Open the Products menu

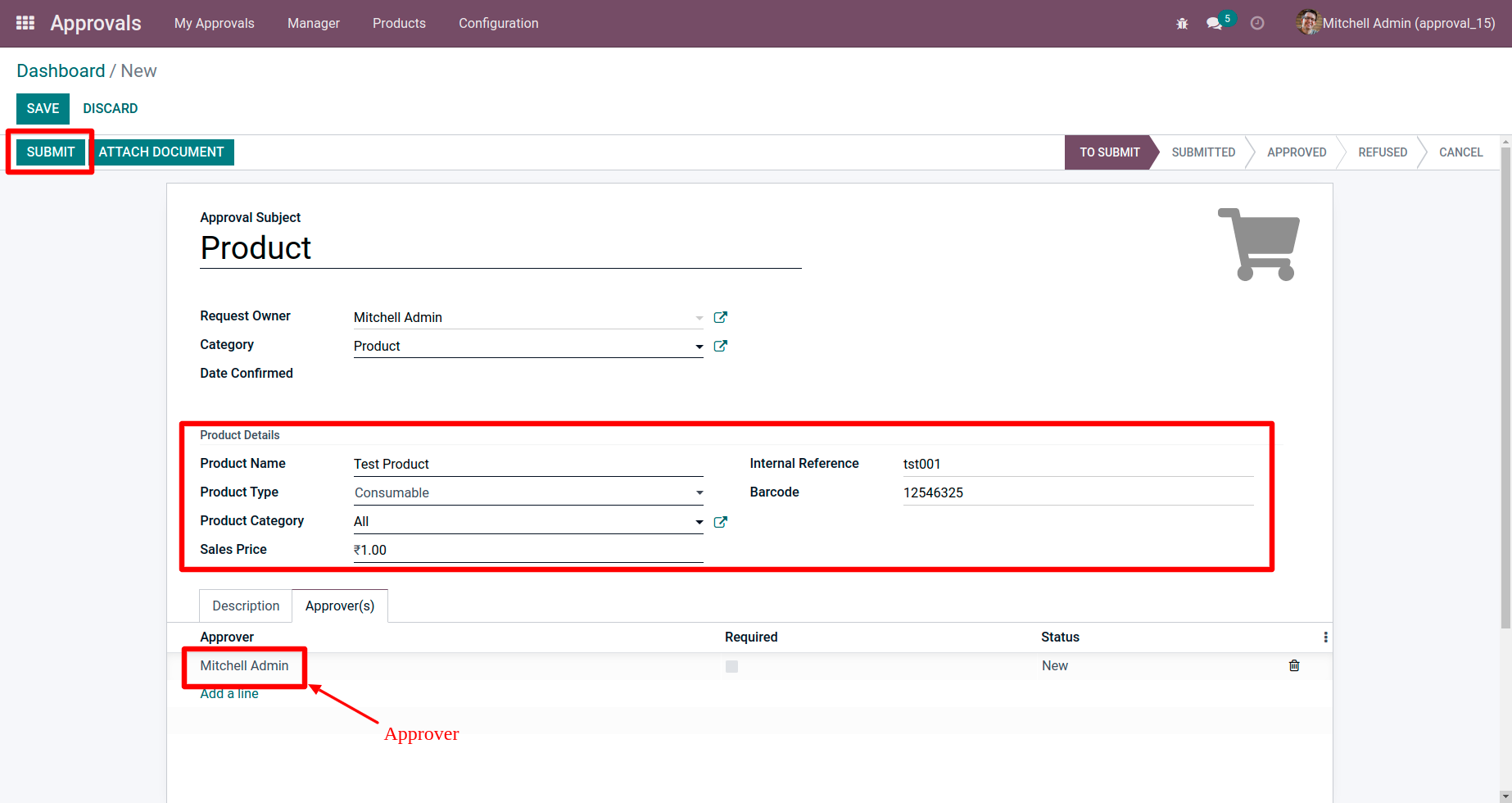coord(399,23)
